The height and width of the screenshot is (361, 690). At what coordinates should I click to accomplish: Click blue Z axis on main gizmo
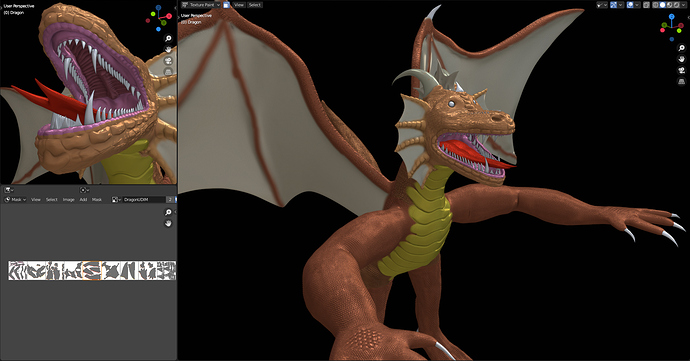[x=672, y=17]
